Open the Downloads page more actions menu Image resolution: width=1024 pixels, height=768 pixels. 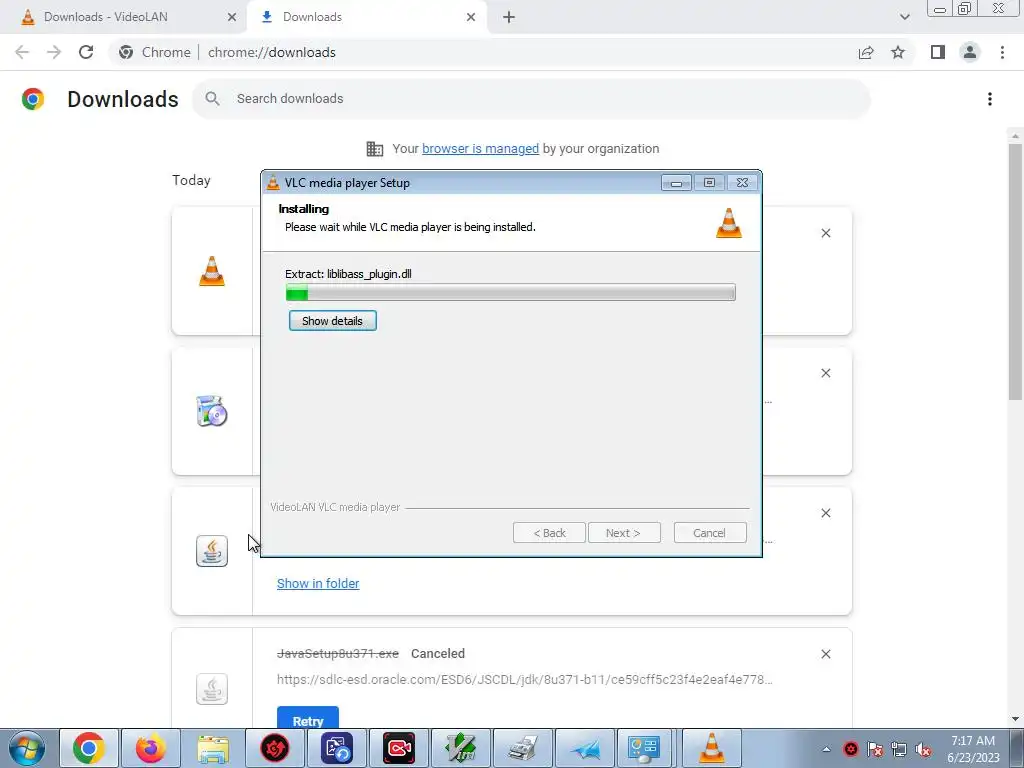tap(990, 99)
